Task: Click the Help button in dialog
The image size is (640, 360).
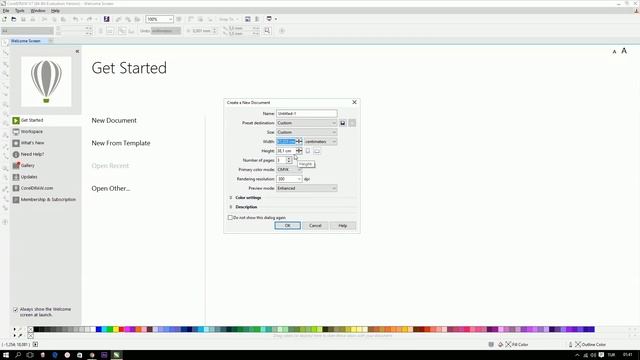Action: 343,226
